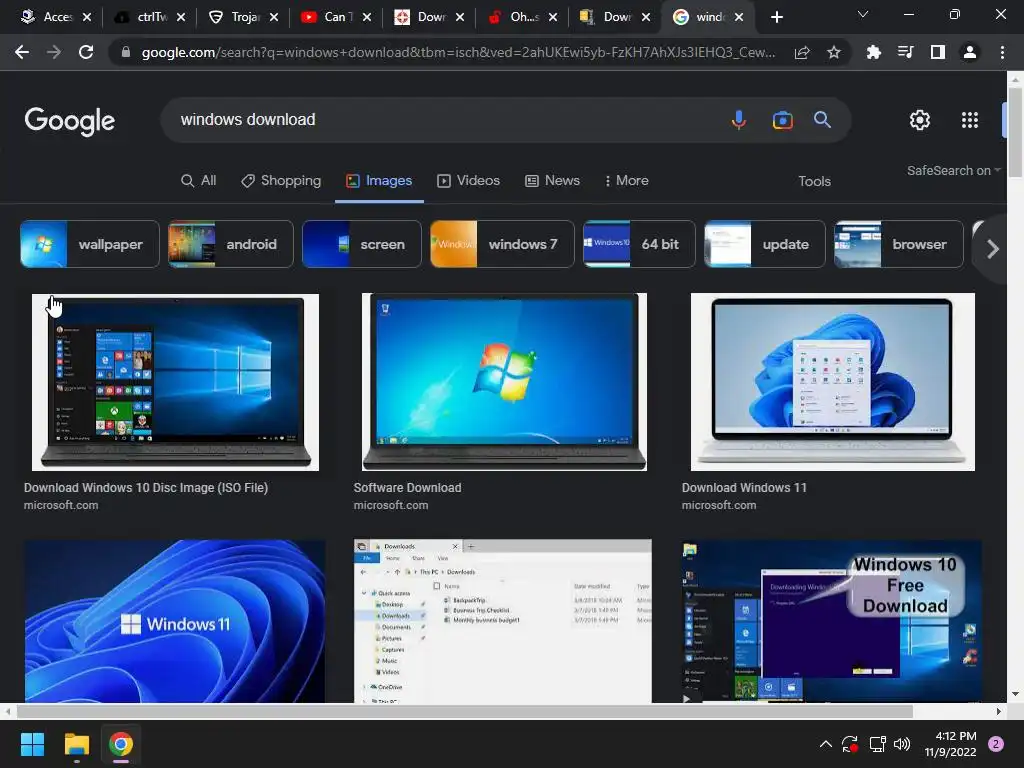Open the Download Windows 11 result link
This screenshot has height=768, width=1024.
point(744,487)
